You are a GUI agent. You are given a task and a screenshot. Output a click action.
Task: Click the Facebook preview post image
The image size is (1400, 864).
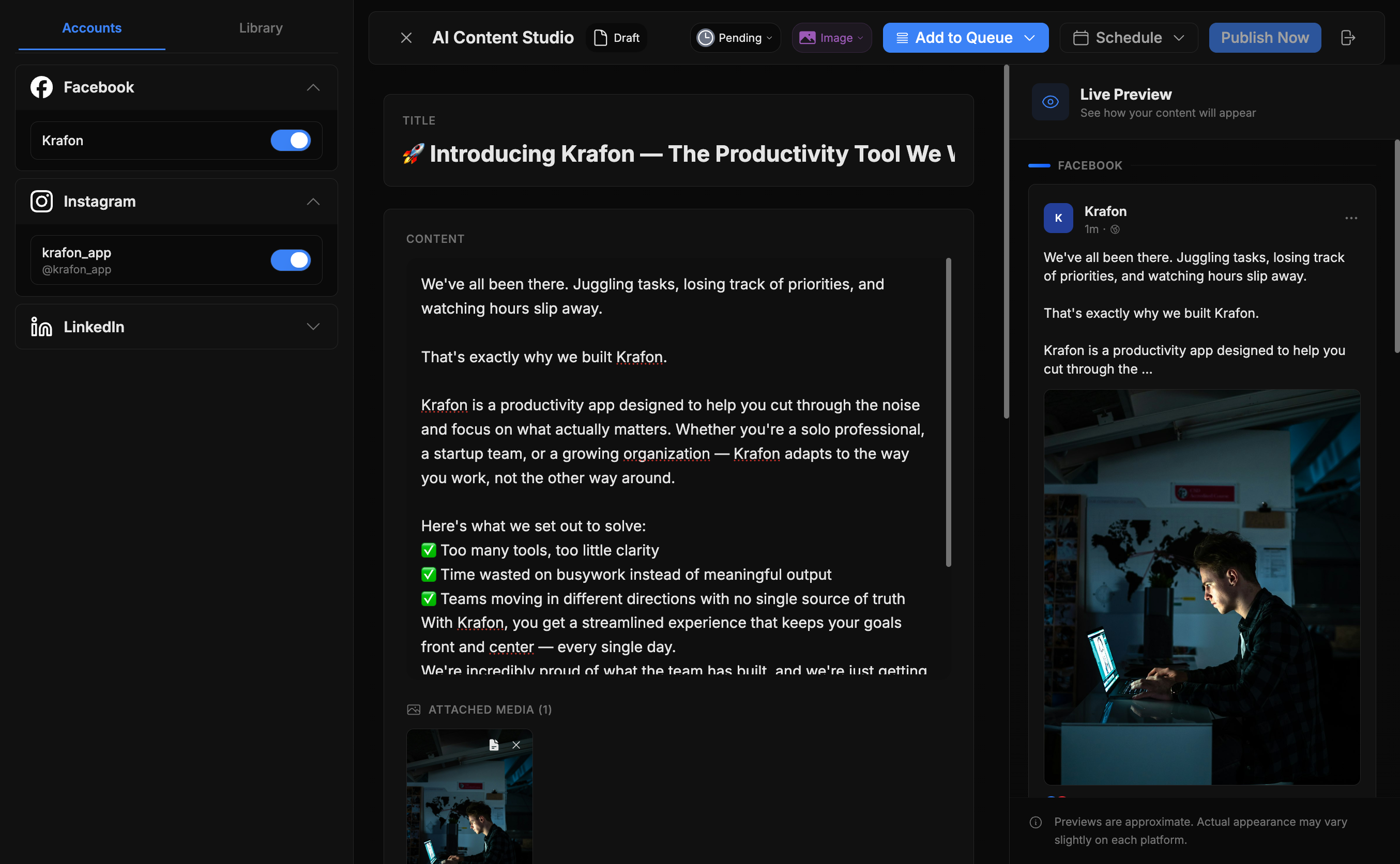[1201, 587]
